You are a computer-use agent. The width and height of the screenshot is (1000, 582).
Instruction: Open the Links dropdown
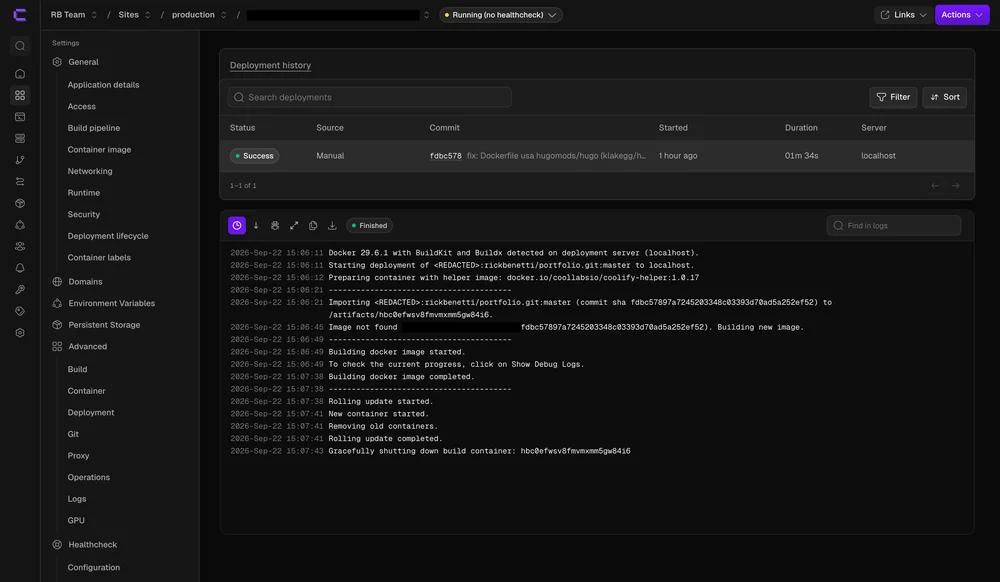coord(903,15)
